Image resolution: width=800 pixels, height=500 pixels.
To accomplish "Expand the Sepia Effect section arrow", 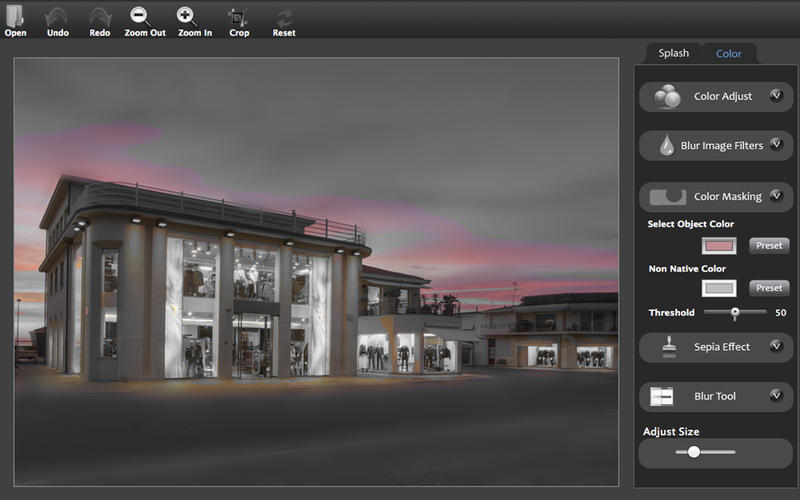I will tap(776, 346).
